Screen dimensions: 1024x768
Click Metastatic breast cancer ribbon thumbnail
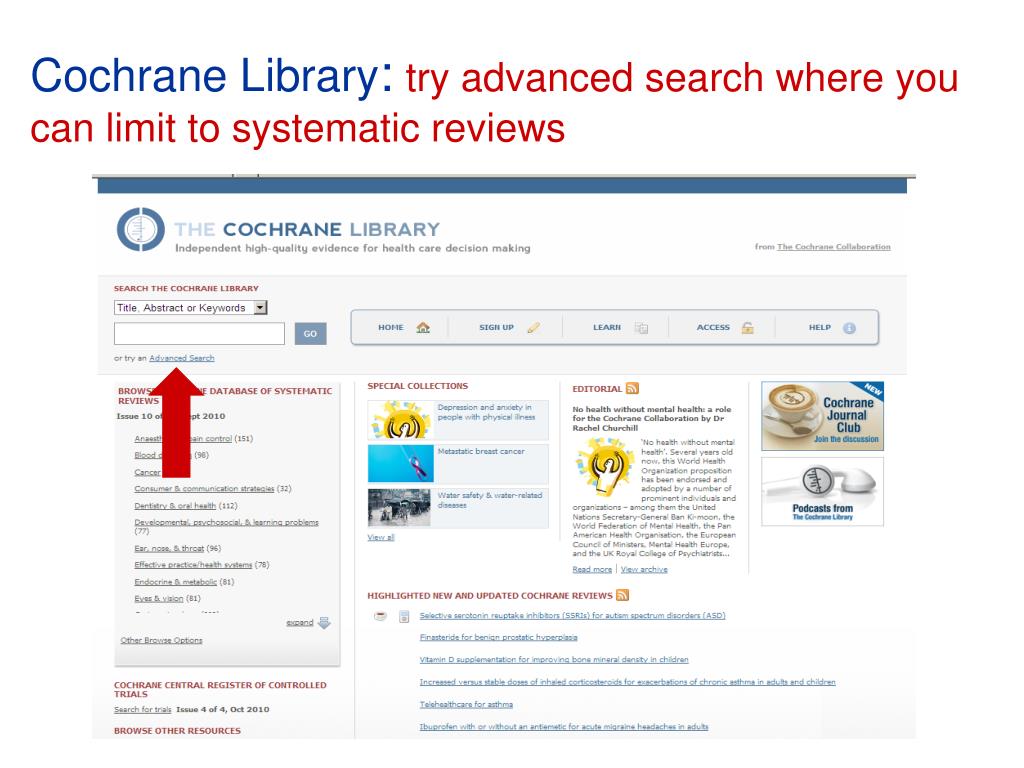pyautogui.click(x=400, y=464)
